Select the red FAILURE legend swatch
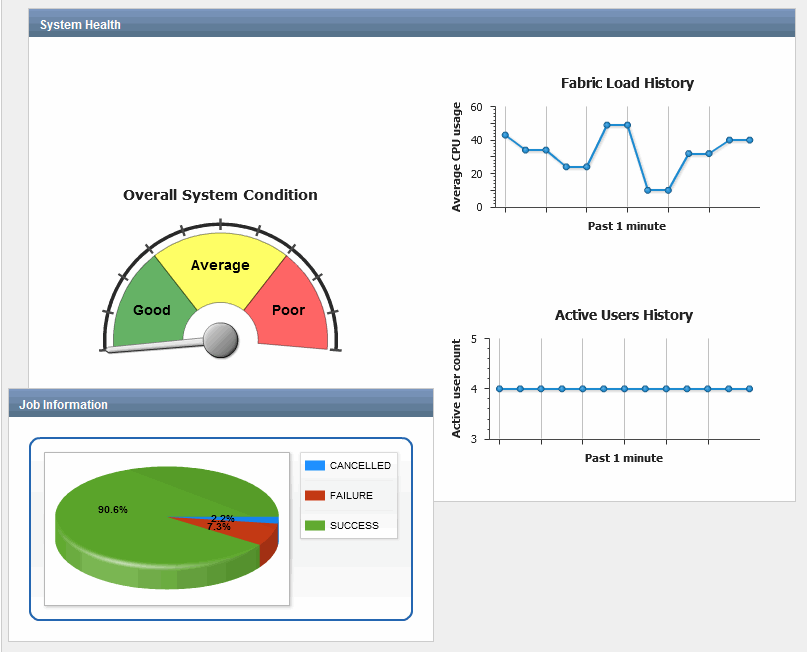The width and height of the screenshot is (807, 652). pyautogui.click(x=314, y=496)
